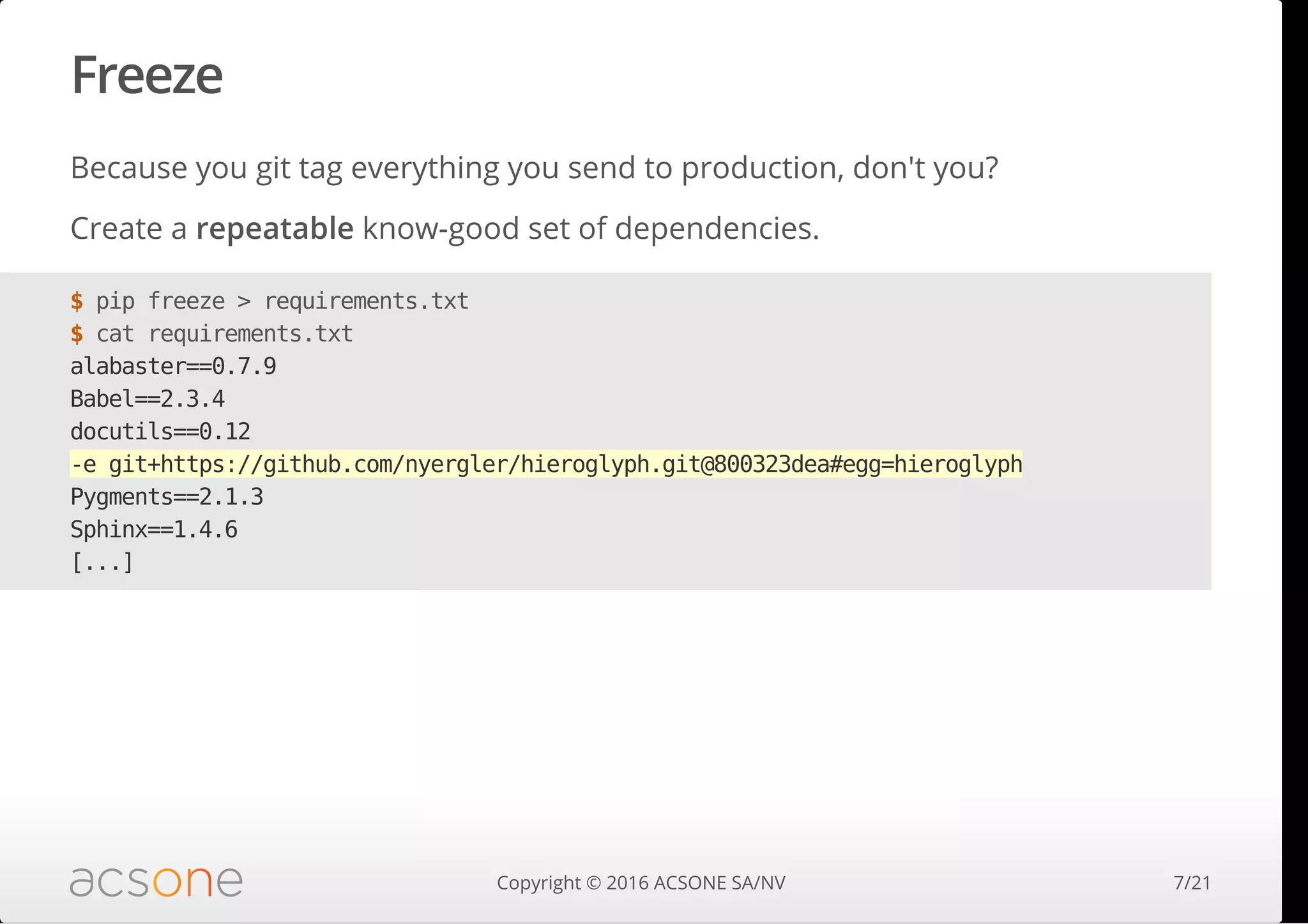The height and width of the screenshot is (924, 1308).
Task: Click the orange $ prompt before pip freeze
Action: click(x=77, y=301)
